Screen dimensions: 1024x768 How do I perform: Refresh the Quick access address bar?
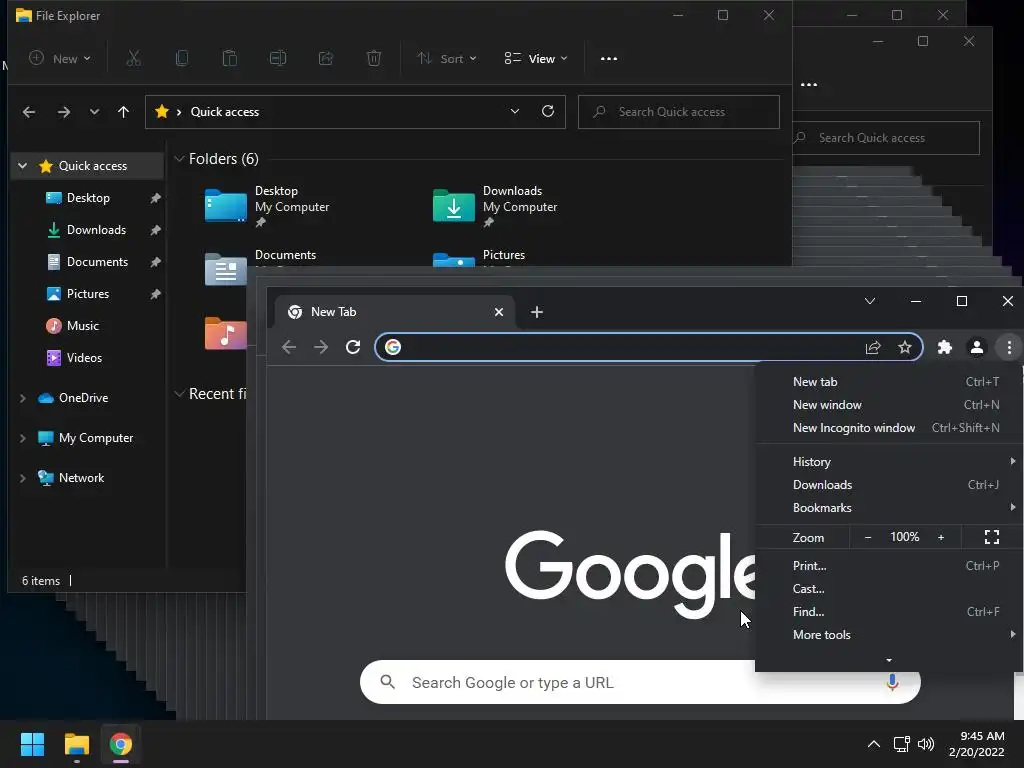click(548, 111)
